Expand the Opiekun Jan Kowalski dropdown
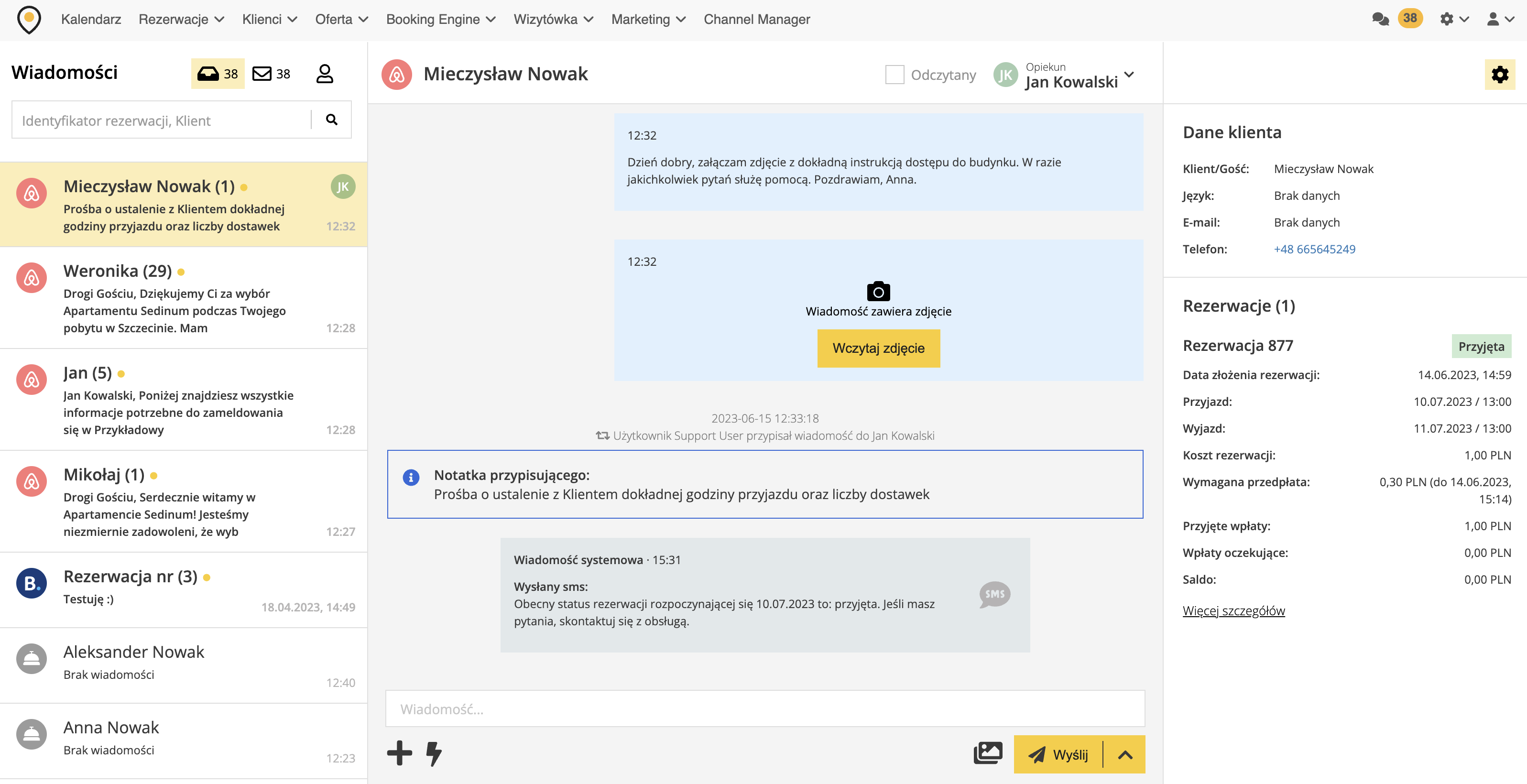 point(1129,75)
